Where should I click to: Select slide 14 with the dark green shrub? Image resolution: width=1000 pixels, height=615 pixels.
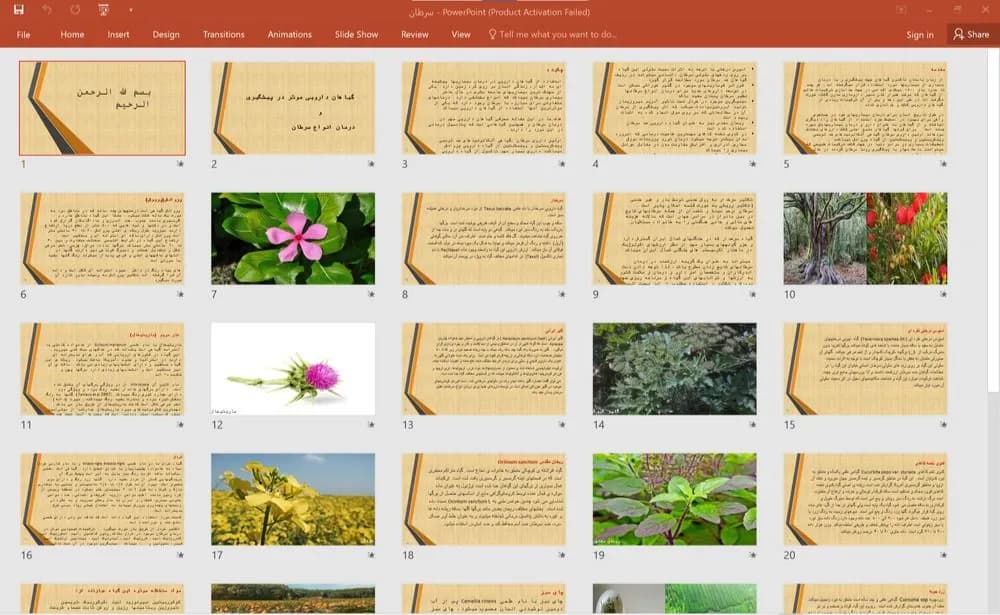pyautogui.click(x=675, y=369)
